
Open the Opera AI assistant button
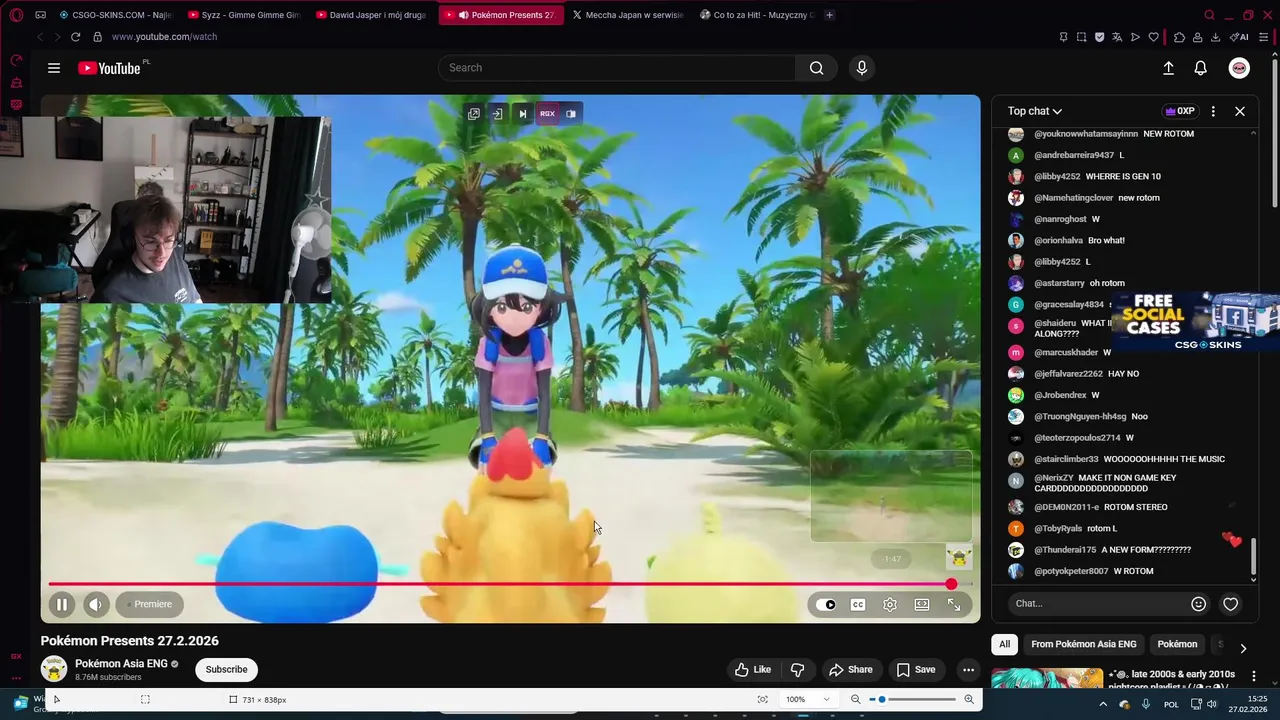click(x=1239, y=37)
